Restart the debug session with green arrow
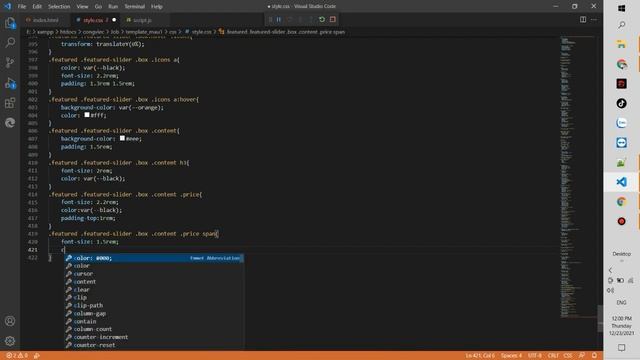The height and width of the screenshot is (360, 640). 322,20
